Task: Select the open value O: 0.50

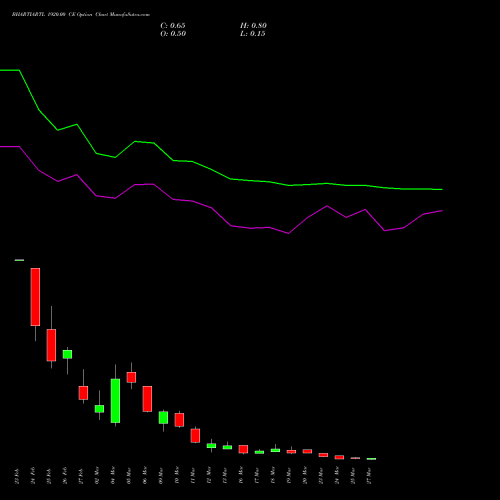Action: (173, 34)
